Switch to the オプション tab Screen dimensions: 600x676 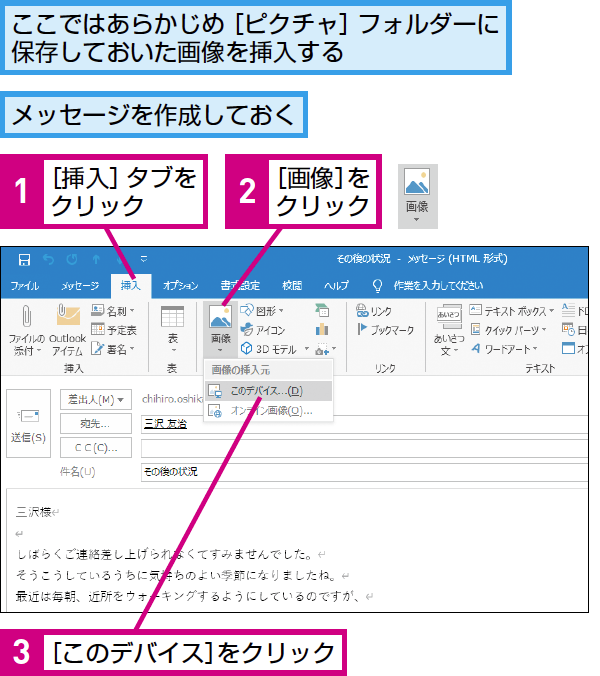(x=181, y=286)
